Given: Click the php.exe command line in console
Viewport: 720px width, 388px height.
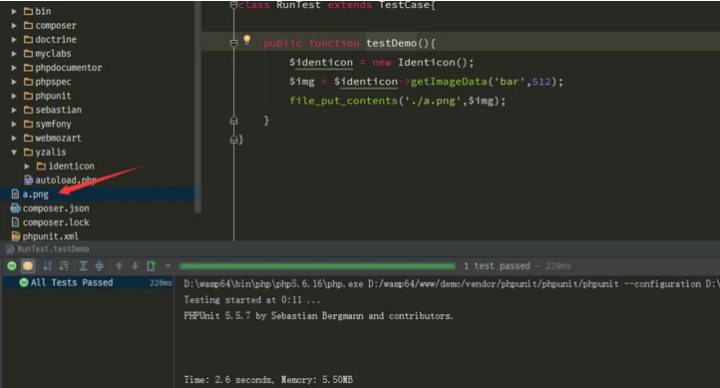Looking at the screenshot, I should 452,284.
